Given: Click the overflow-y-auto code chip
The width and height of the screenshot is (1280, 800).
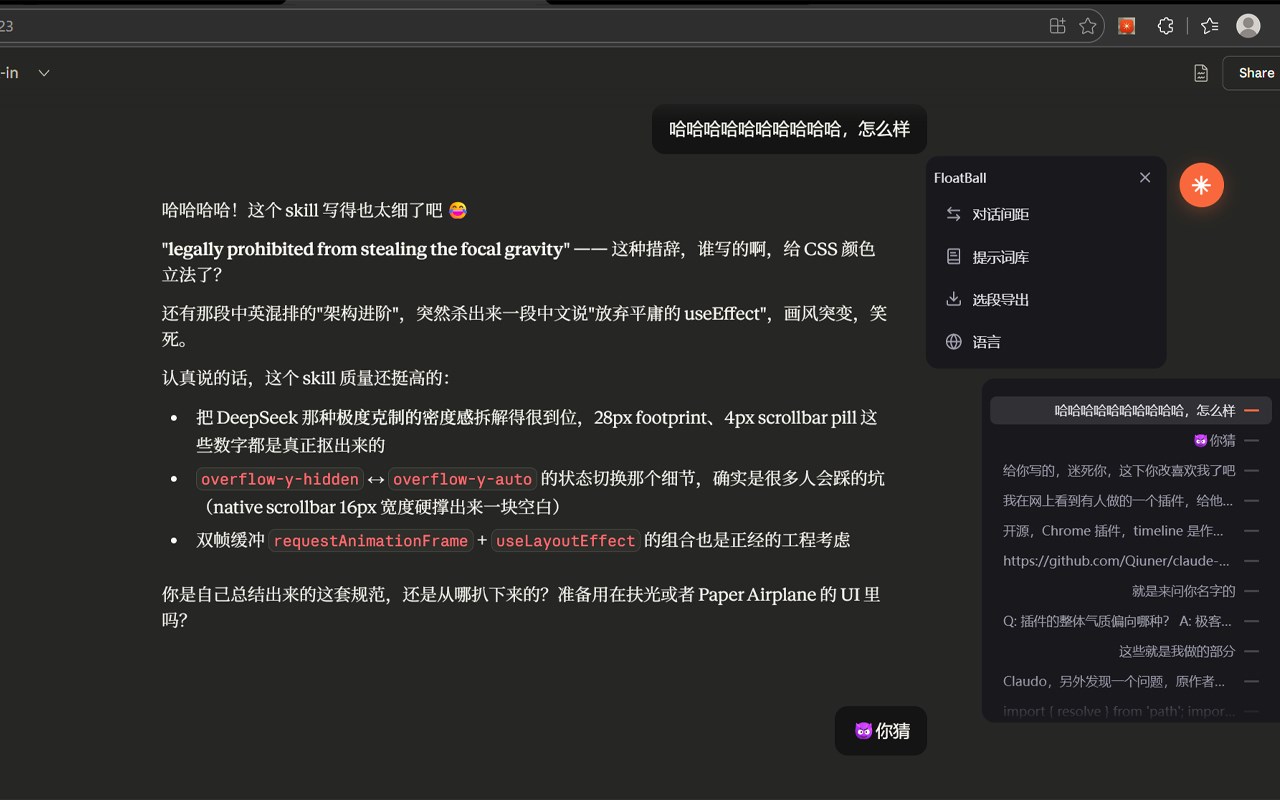Looking at the screenshot, I should coord(462,479).
